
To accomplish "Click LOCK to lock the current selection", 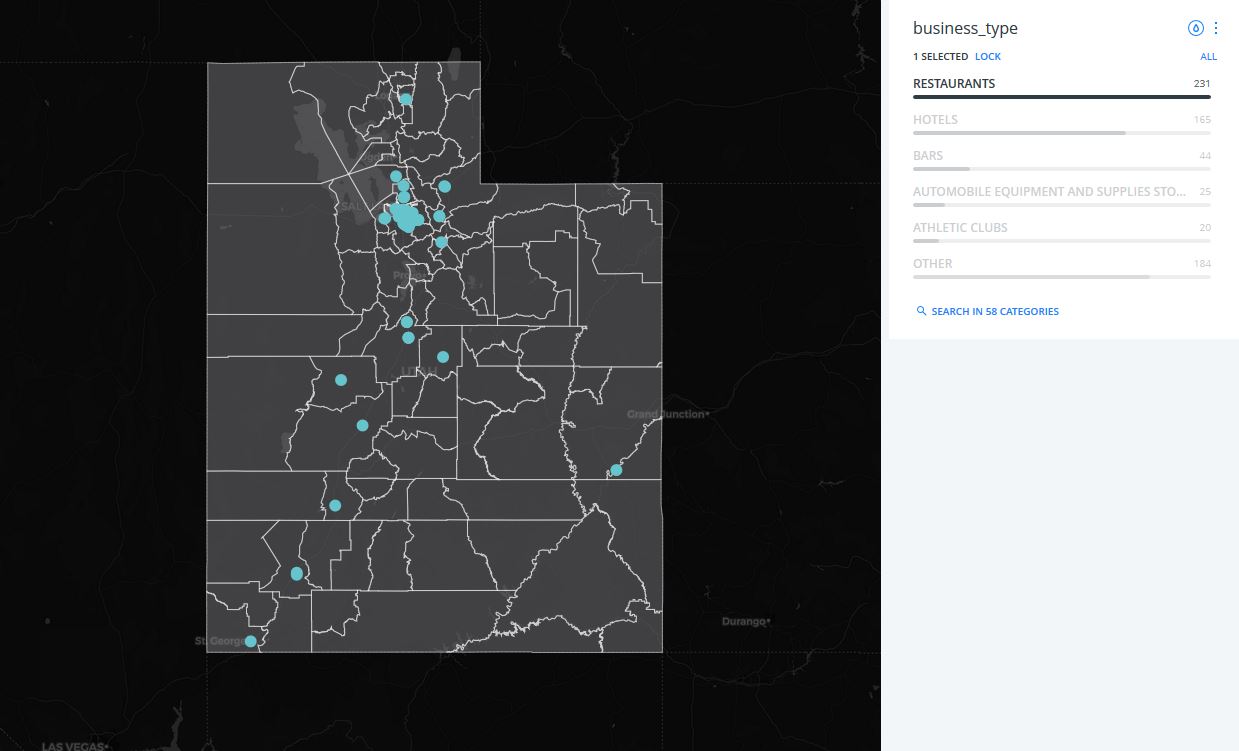I will [x=988, y=57].
